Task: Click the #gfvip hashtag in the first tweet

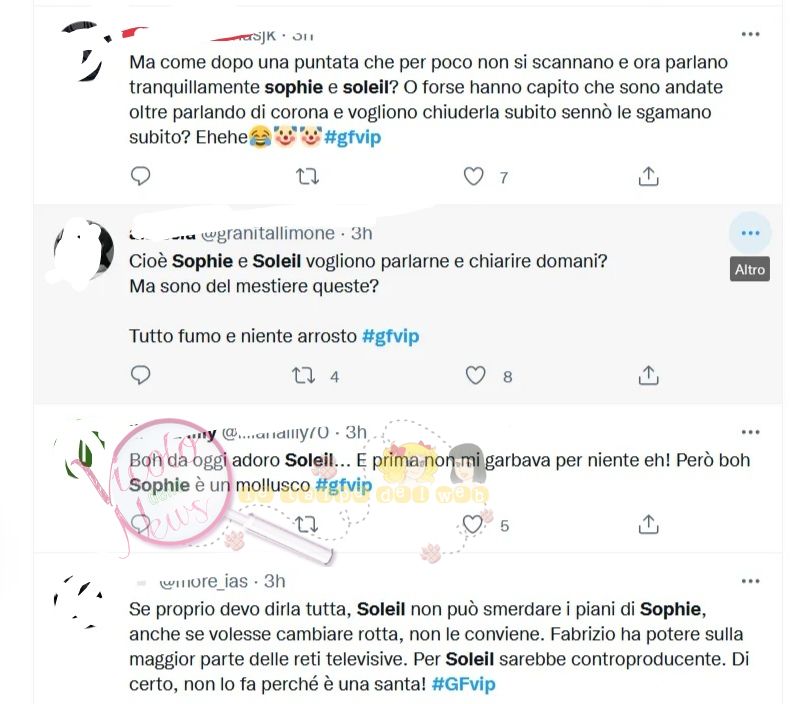Action: coord(353,137)
